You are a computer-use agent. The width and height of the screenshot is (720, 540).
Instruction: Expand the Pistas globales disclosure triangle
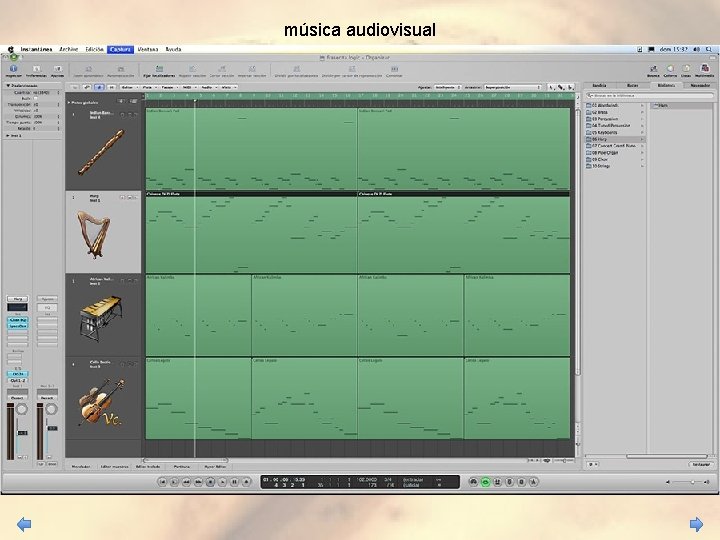69,102
